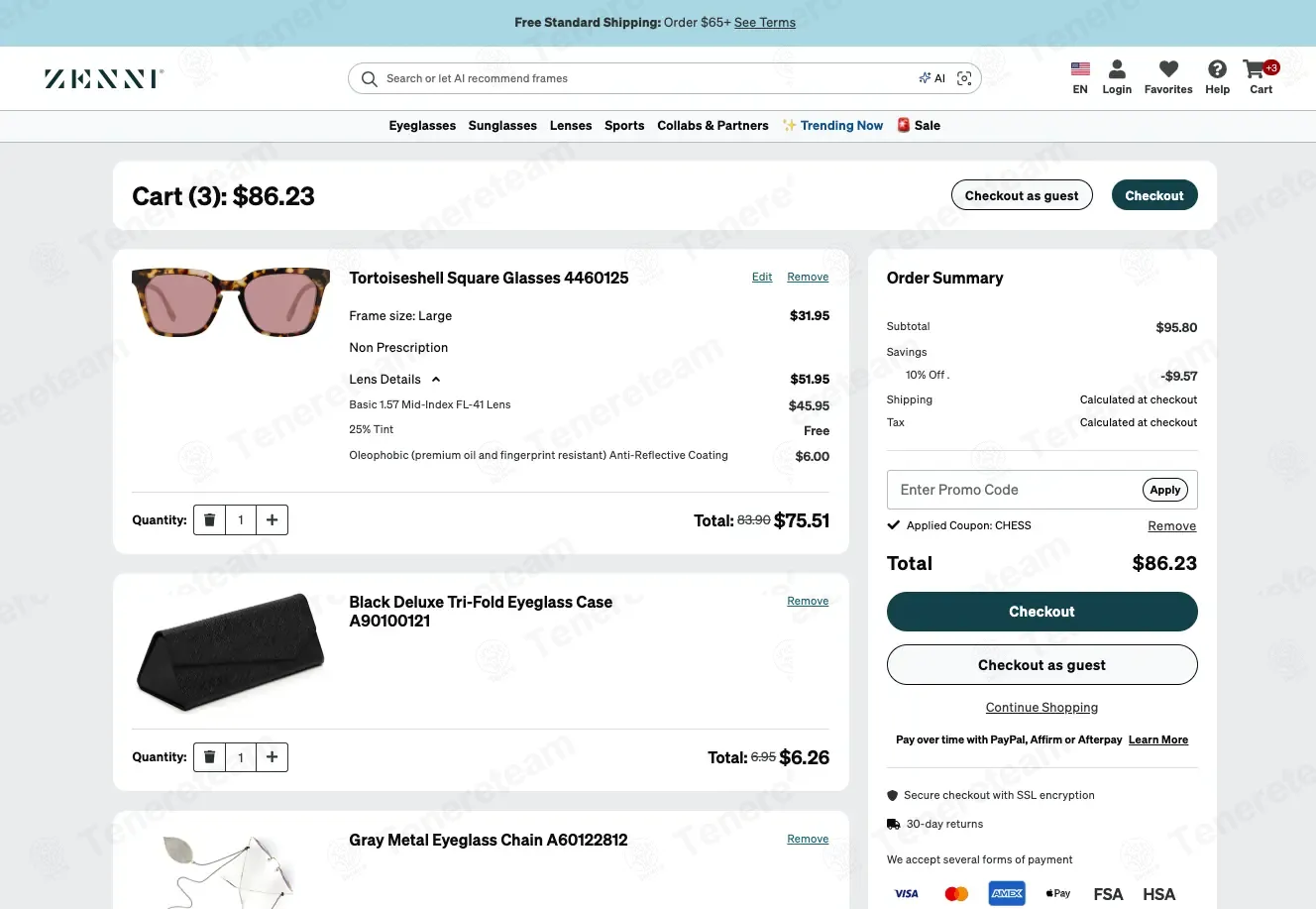Image resolution: width=1316 pixels, height=909 pixels.
Task: Click the Tortoiseshell glasses product thumbnail
Action: tap(231, 302)
